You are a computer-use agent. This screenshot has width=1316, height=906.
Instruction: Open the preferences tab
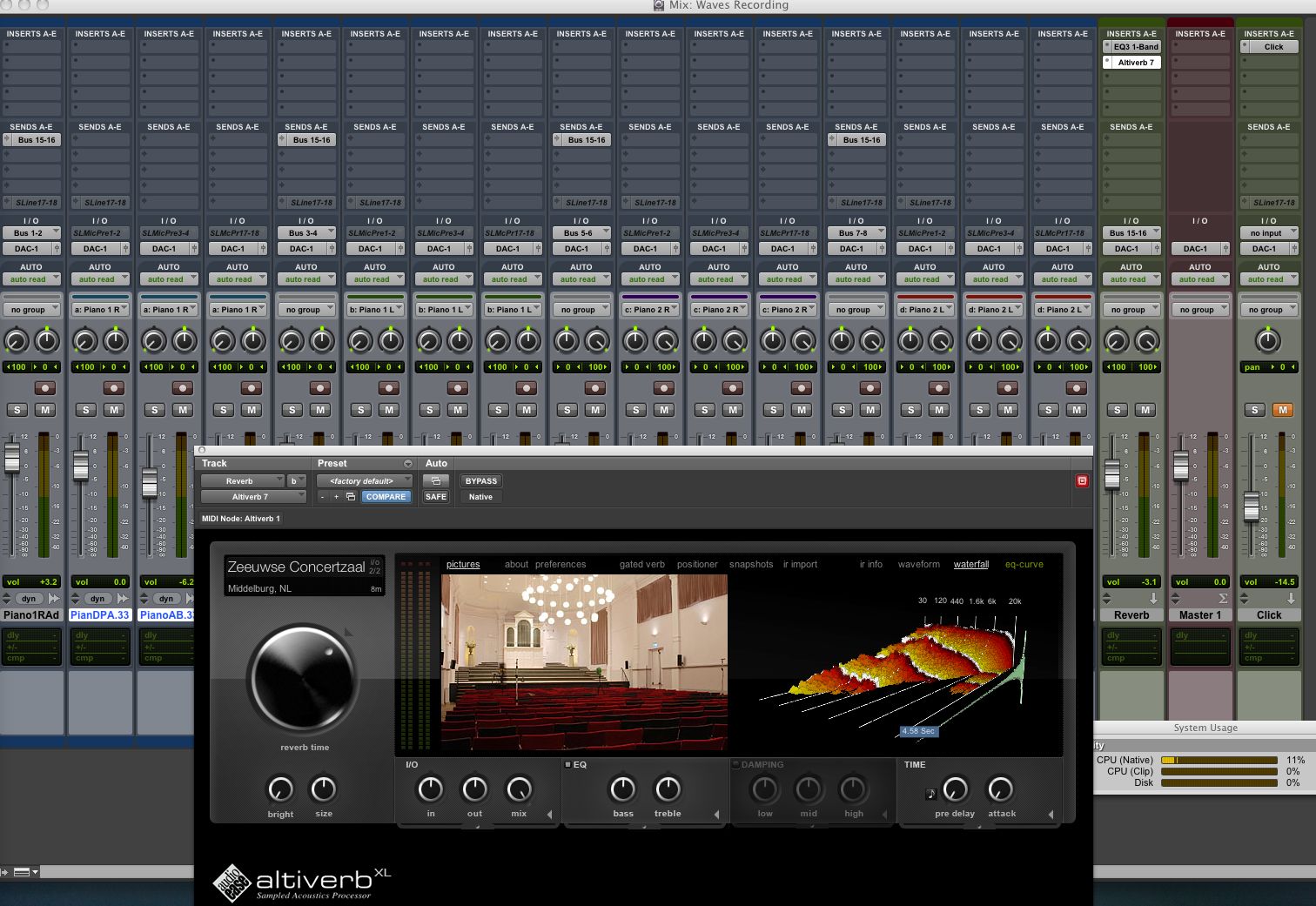pos(561,565)
